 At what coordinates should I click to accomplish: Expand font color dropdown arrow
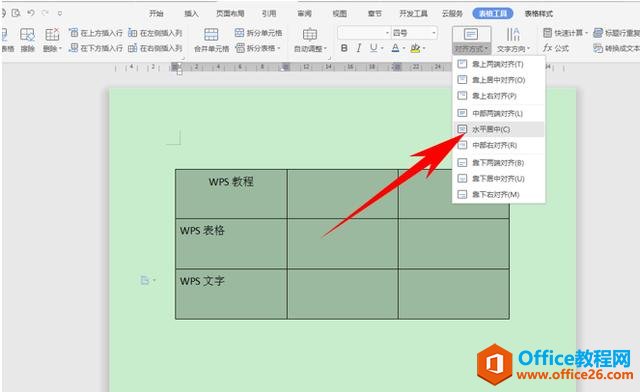click(403, 48)
